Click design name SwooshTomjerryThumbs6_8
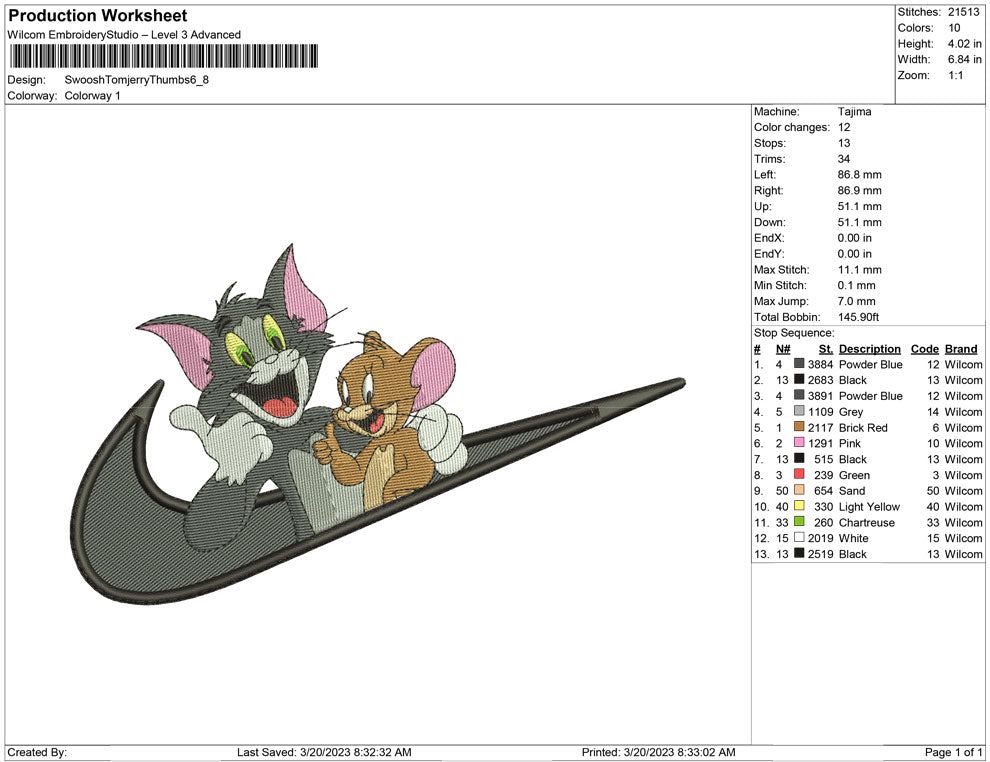The height and width of the screenshot is (762, 990). click(136, 80)
